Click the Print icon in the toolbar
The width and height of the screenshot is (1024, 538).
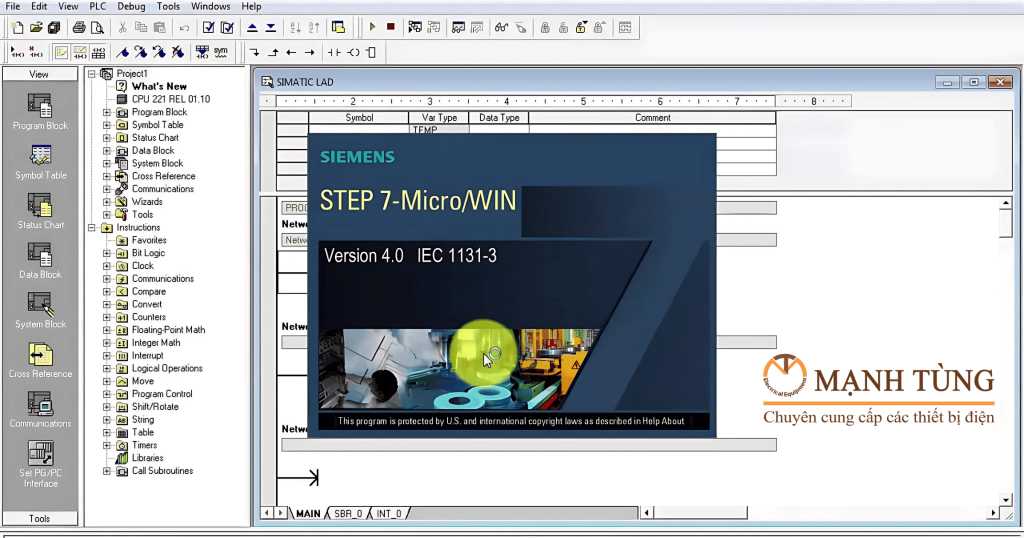click(x=79, y=27)
